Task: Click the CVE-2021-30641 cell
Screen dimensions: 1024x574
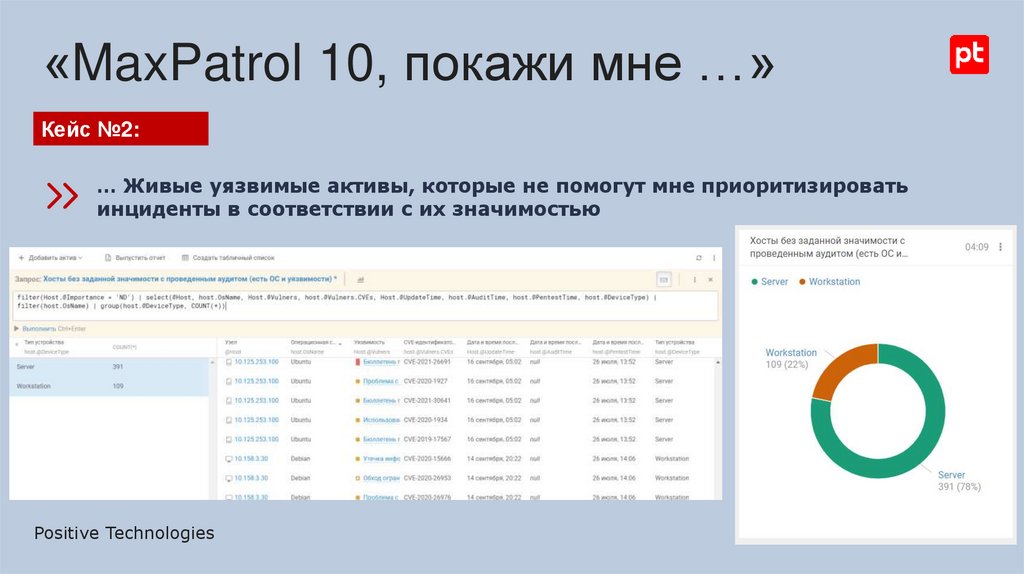Action: [427, 401]
